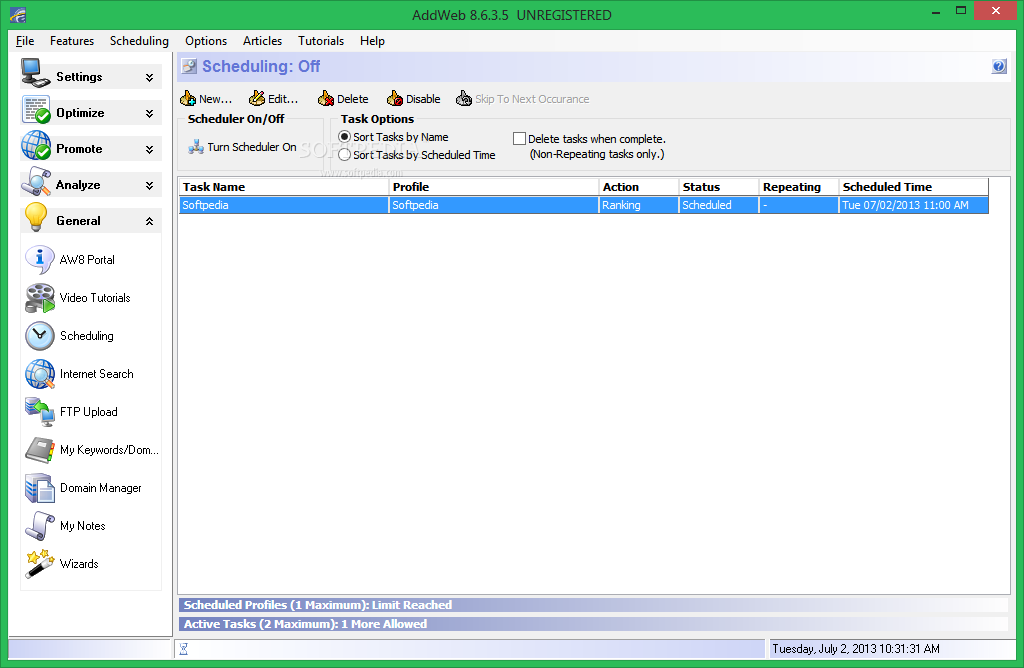The width and height of the screenshot is (1024, 668).
Task: Click the Analyze magnifier icon in sidebar
Action: [x=36, y=182]
